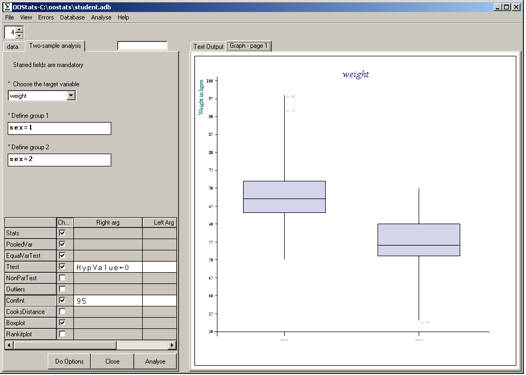The width and height of the screenshot is (526, 375).
Task: Click the group 2 boxplot box
Action: (419, 240)
